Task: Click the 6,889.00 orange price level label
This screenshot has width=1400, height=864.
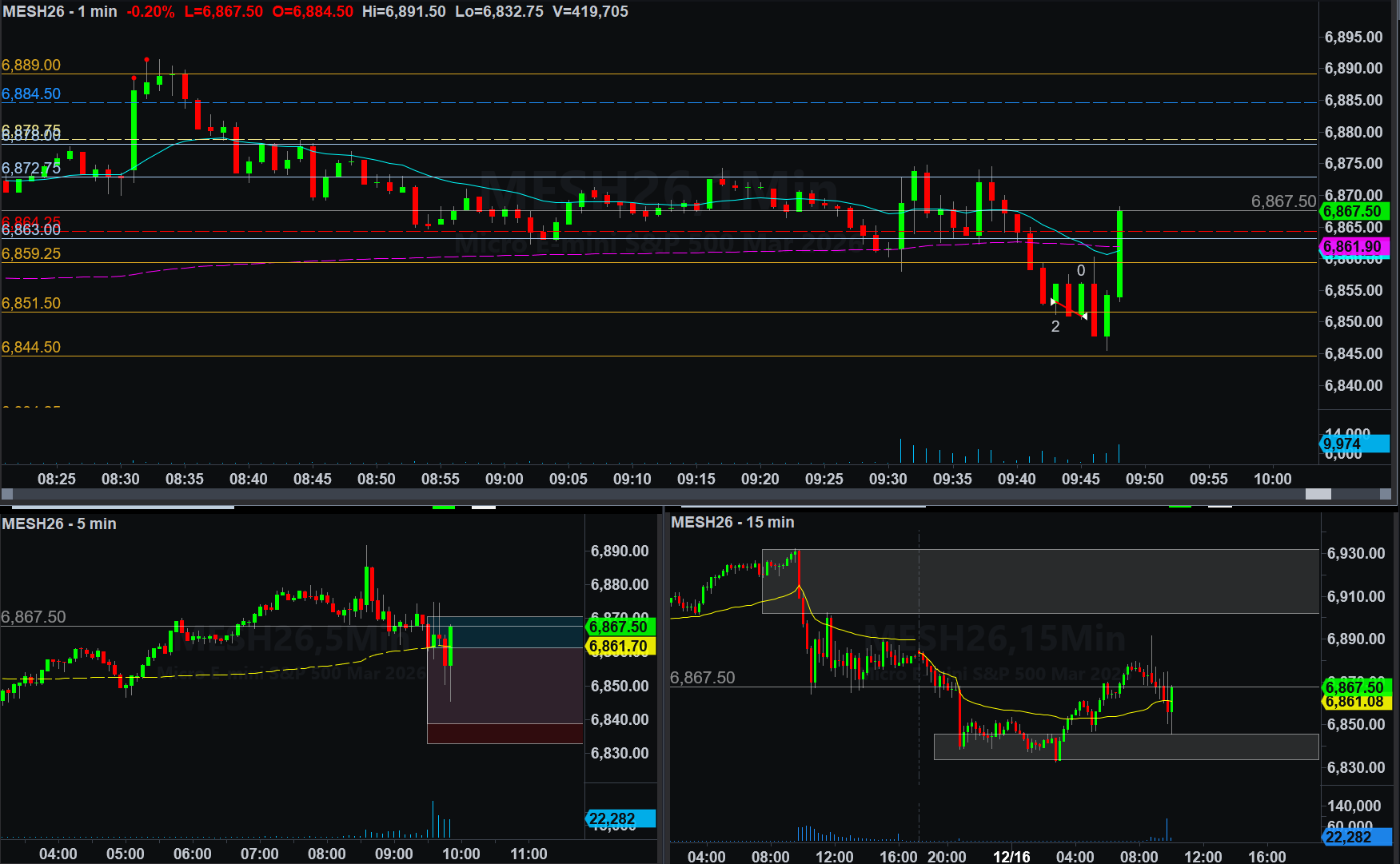Action: [31, 65]
